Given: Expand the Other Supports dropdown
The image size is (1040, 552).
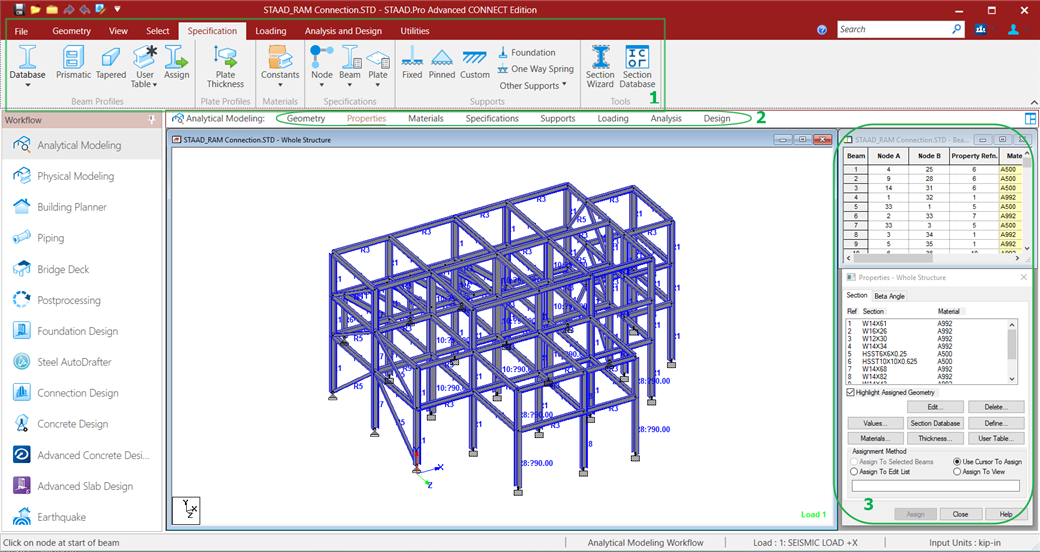Looking at the screenshot, I should tap(533, 85).
